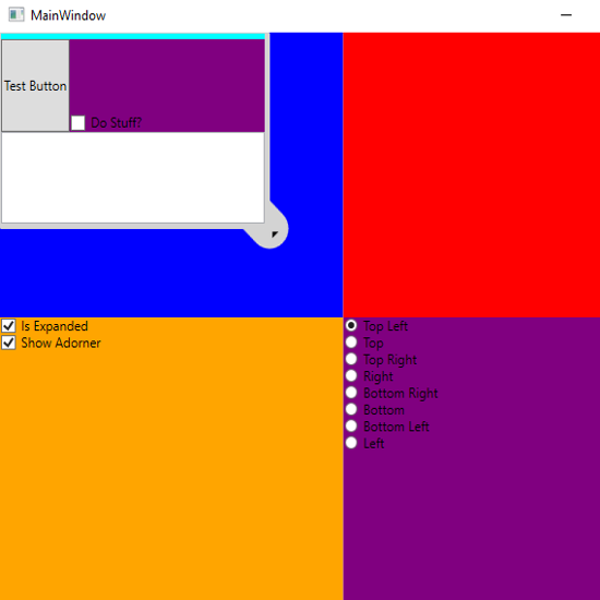
Task: Choose the Bottom radio button
Action: pyautogui.click(x=351, y=409)
